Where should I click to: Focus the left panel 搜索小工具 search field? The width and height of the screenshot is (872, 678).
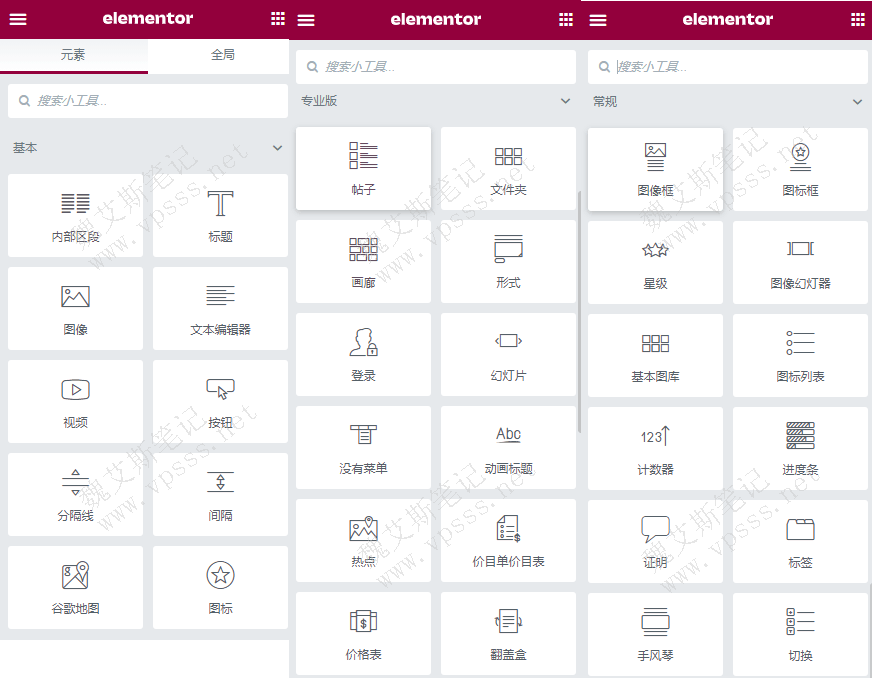point(148,101)
